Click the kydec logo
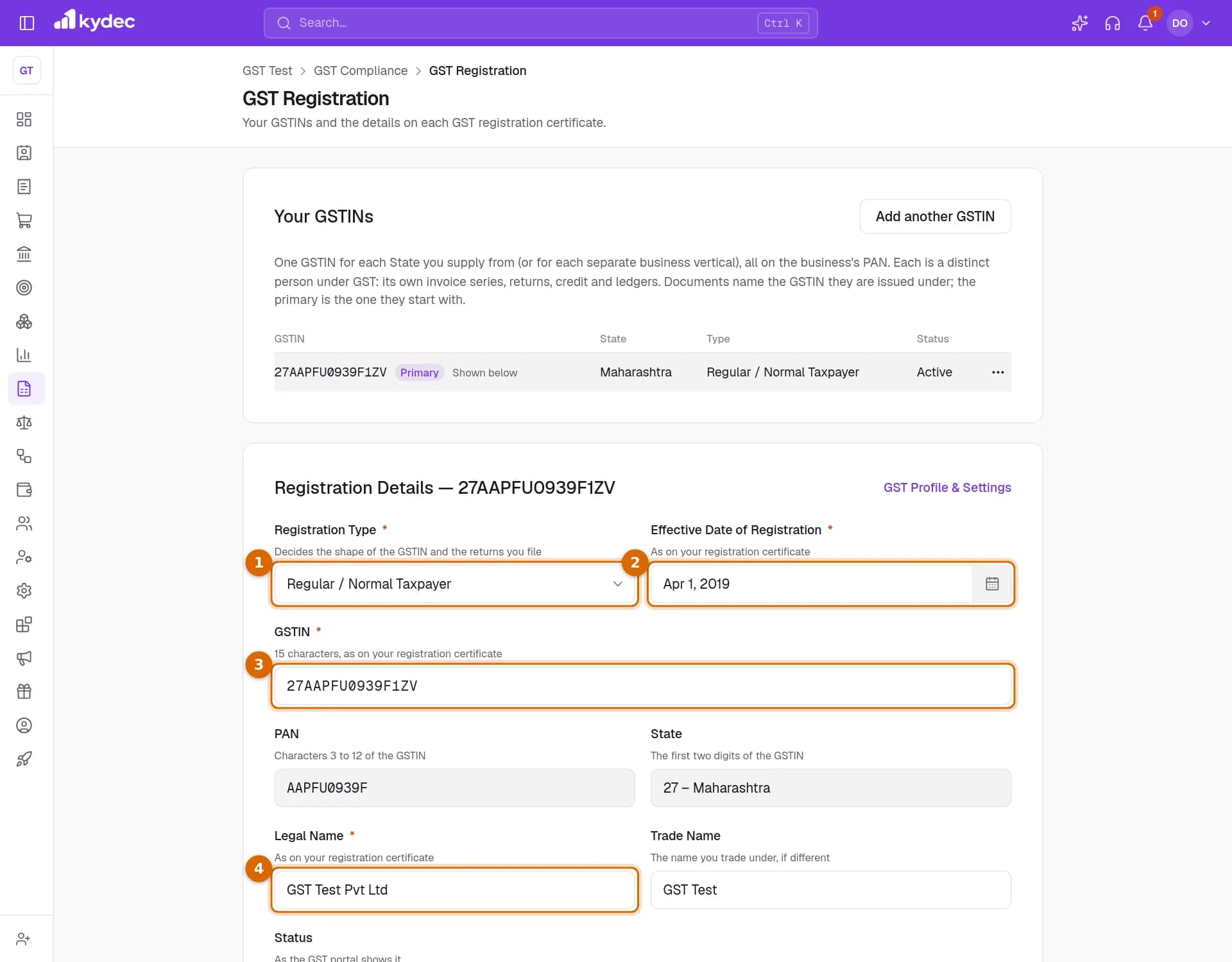The image size is (1232, 962). pos(94,21)
